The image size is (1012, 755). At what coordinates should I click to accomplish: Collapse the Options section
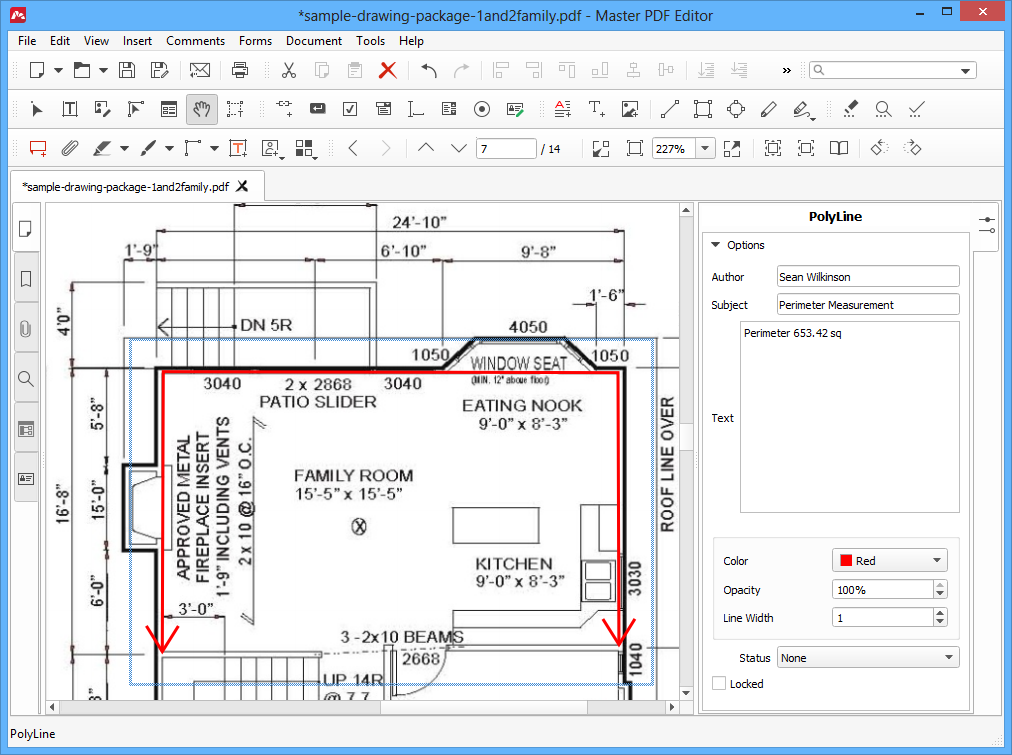coord(715,245)
